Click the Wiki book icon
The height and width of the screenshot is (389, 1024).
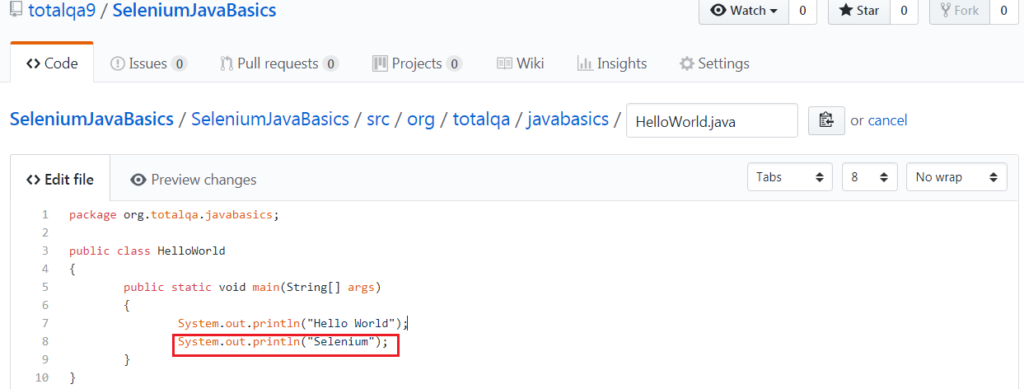pos(504,63)
